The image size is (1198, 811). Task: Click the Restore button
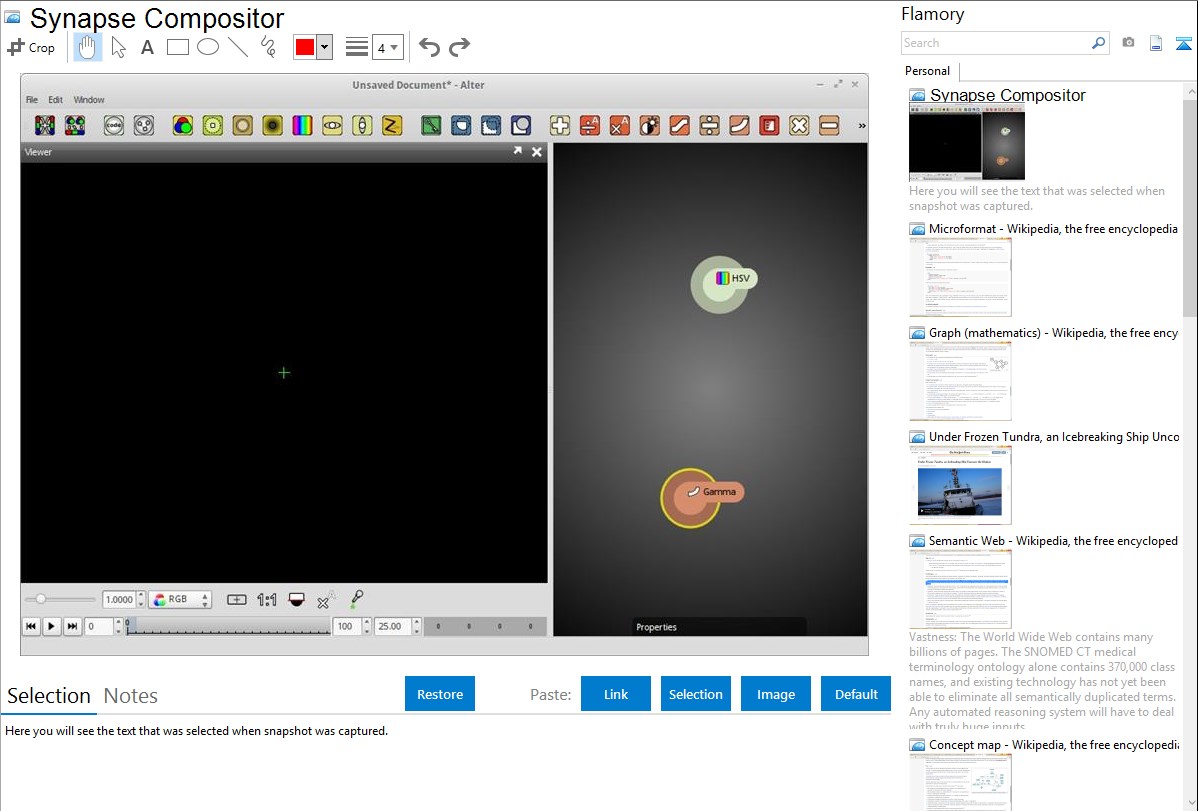(x=440, y=694)
